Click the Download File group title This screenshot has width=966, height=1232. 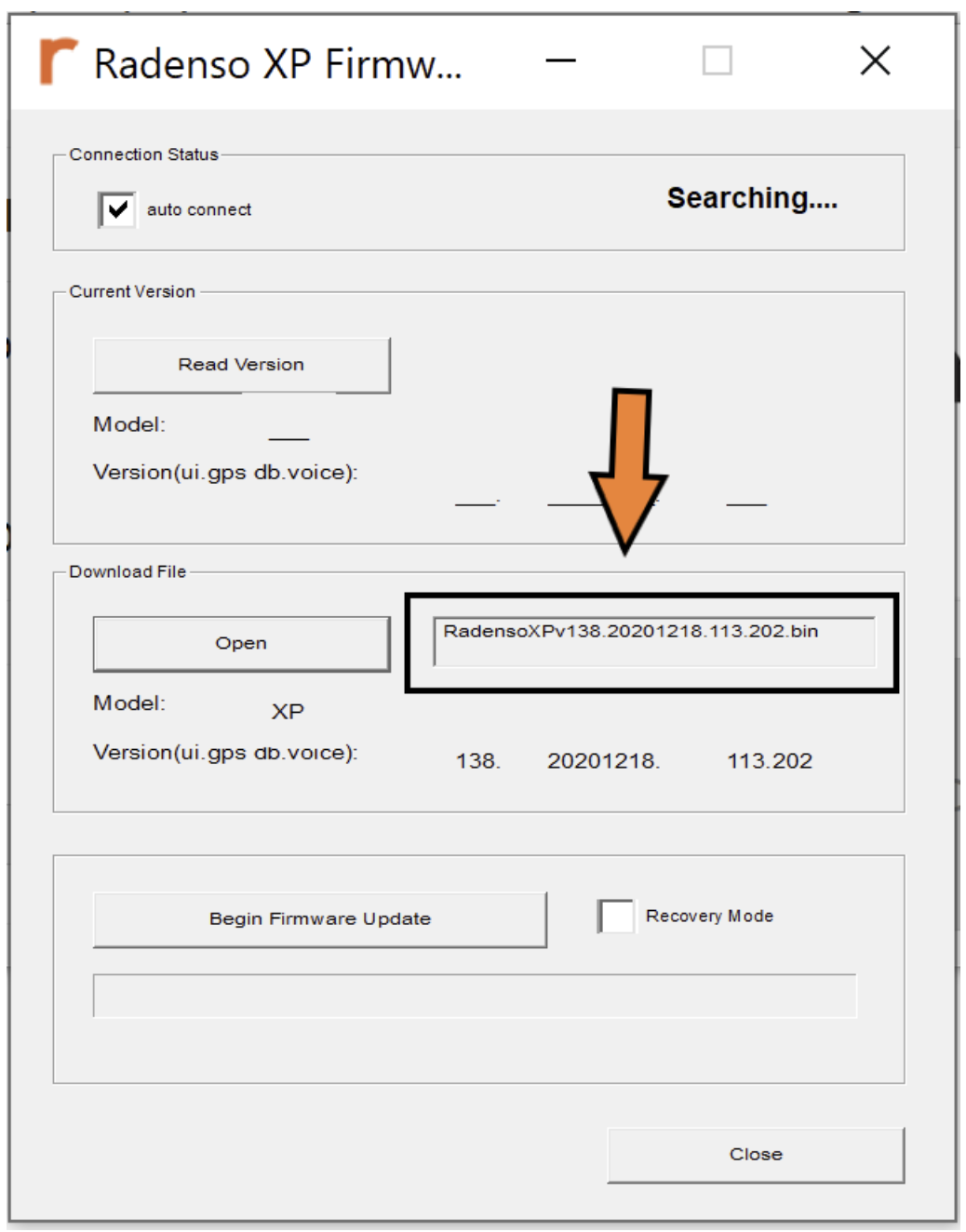tap(127, 571)
